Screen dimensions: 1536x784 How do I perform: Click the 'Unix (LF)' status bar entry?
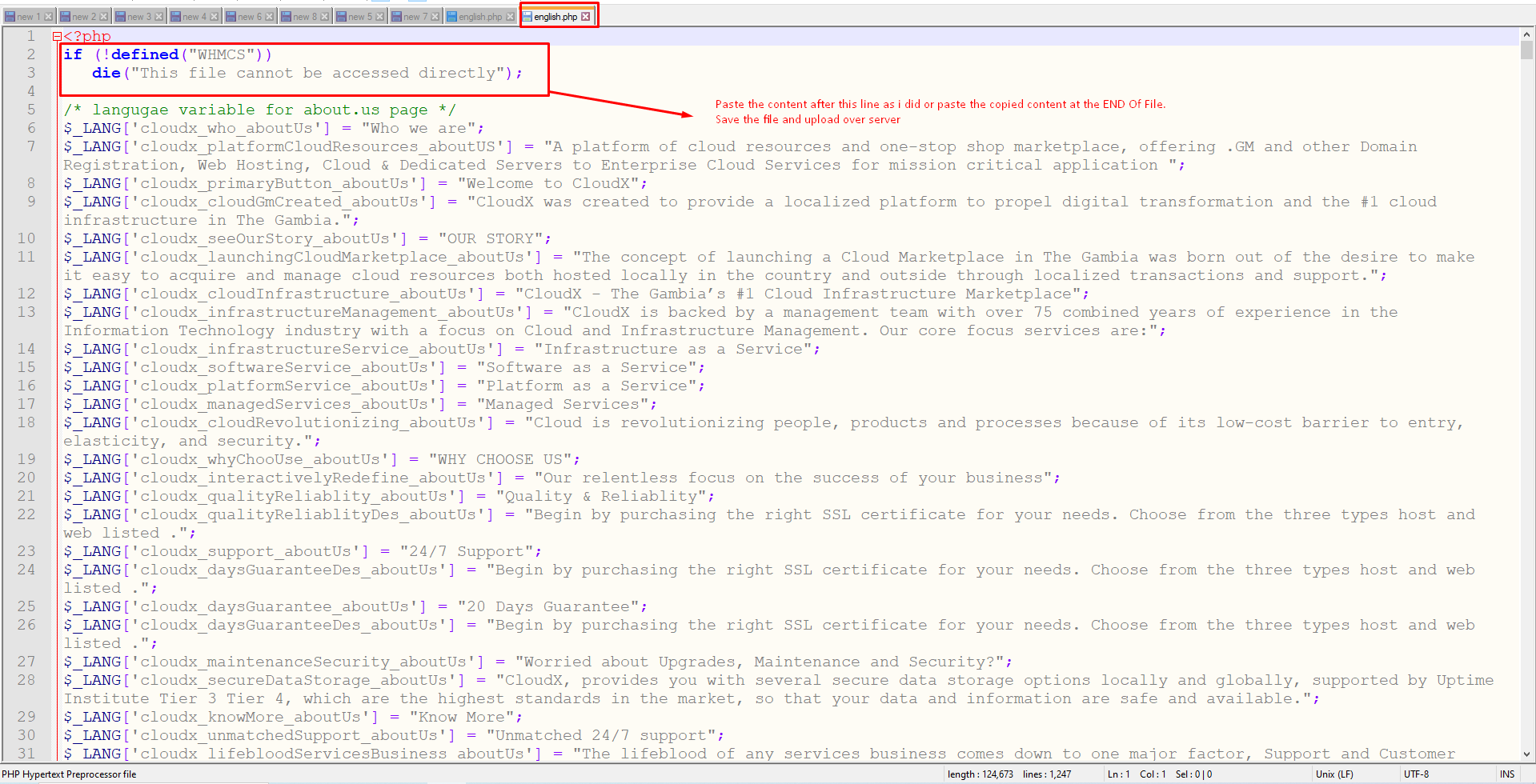point(1334,774)
